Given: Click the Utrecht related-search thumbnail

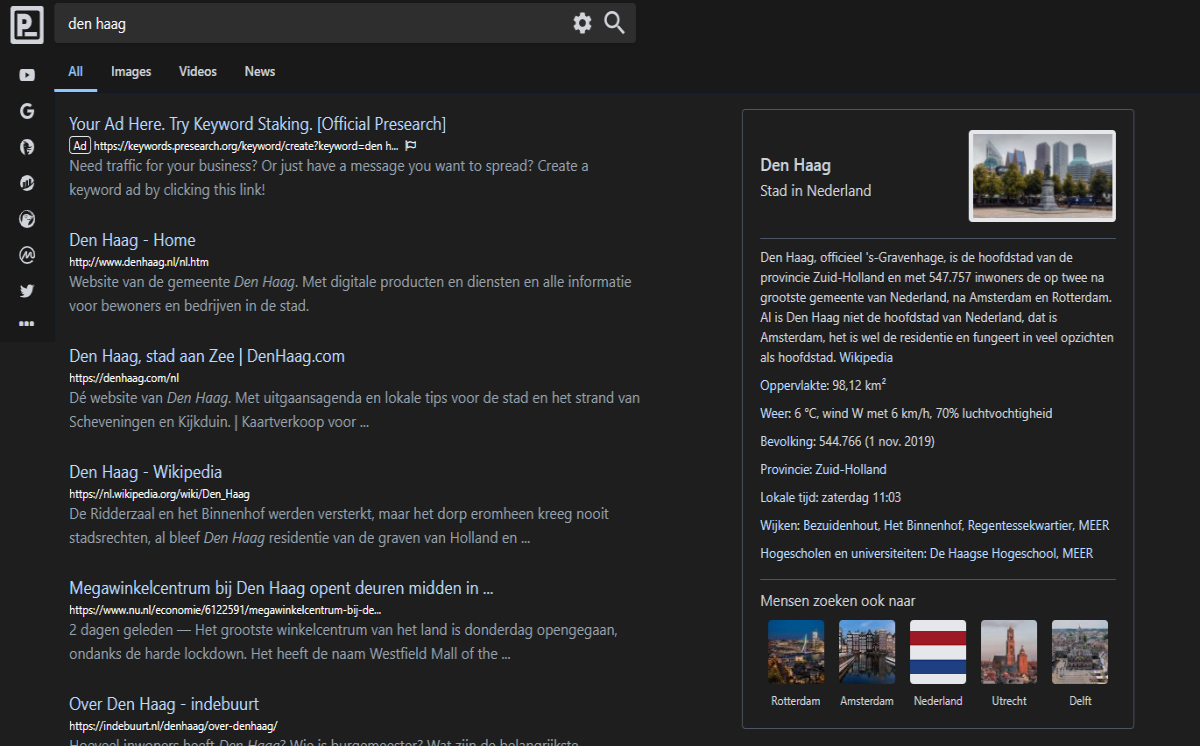Looking at the screenshot, I should (x=1009, y=652).
